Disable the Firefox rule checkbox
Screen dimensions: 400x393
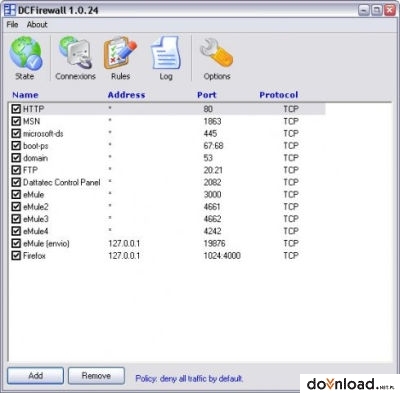click(x=16, y=256)
